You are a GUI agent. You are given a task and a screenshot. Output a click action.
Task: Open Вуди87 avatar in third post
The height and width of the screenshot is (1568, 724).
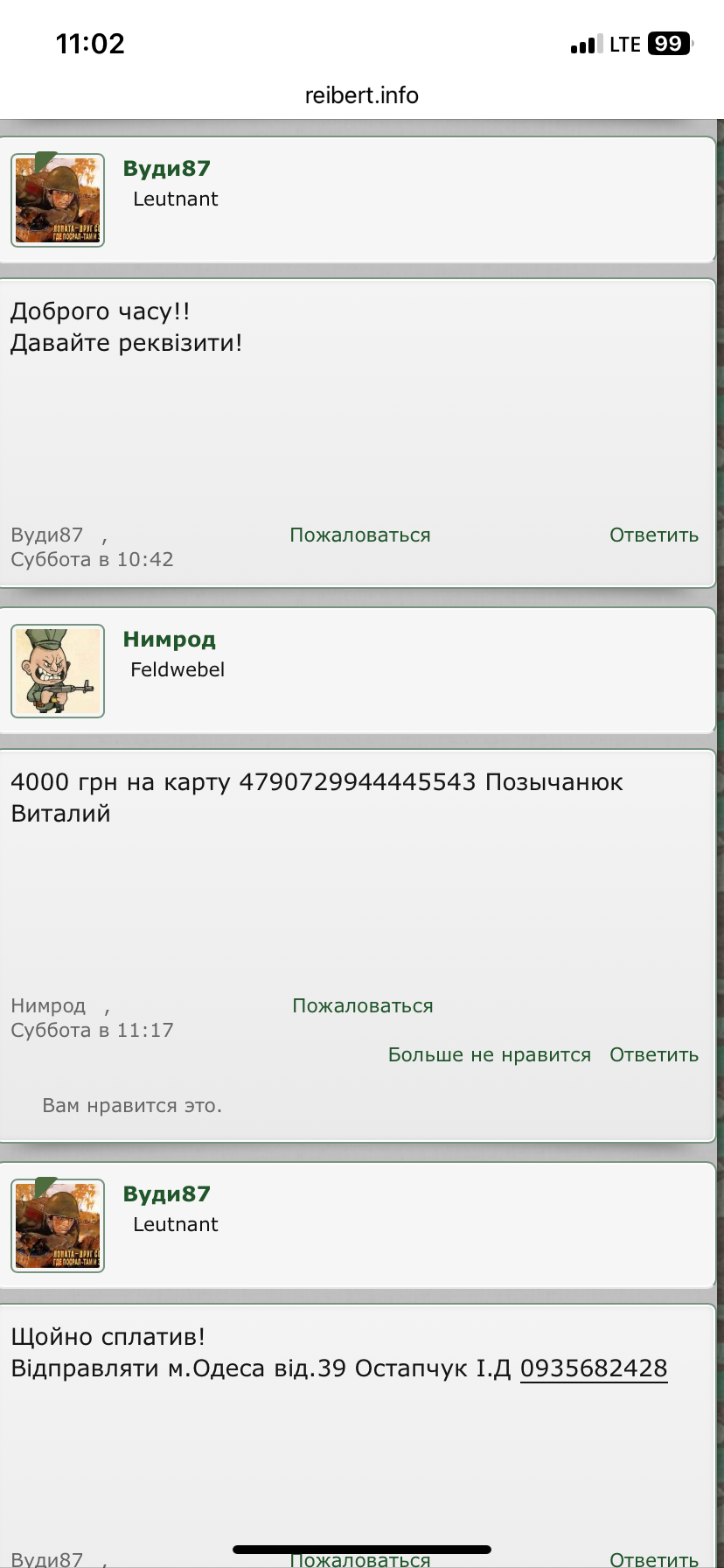(58, 1226)
